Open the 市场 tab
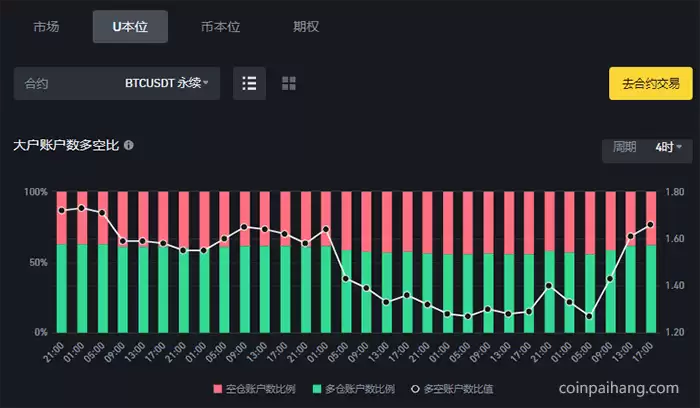This screenshot has height=408, width=700. click(46, 27)
